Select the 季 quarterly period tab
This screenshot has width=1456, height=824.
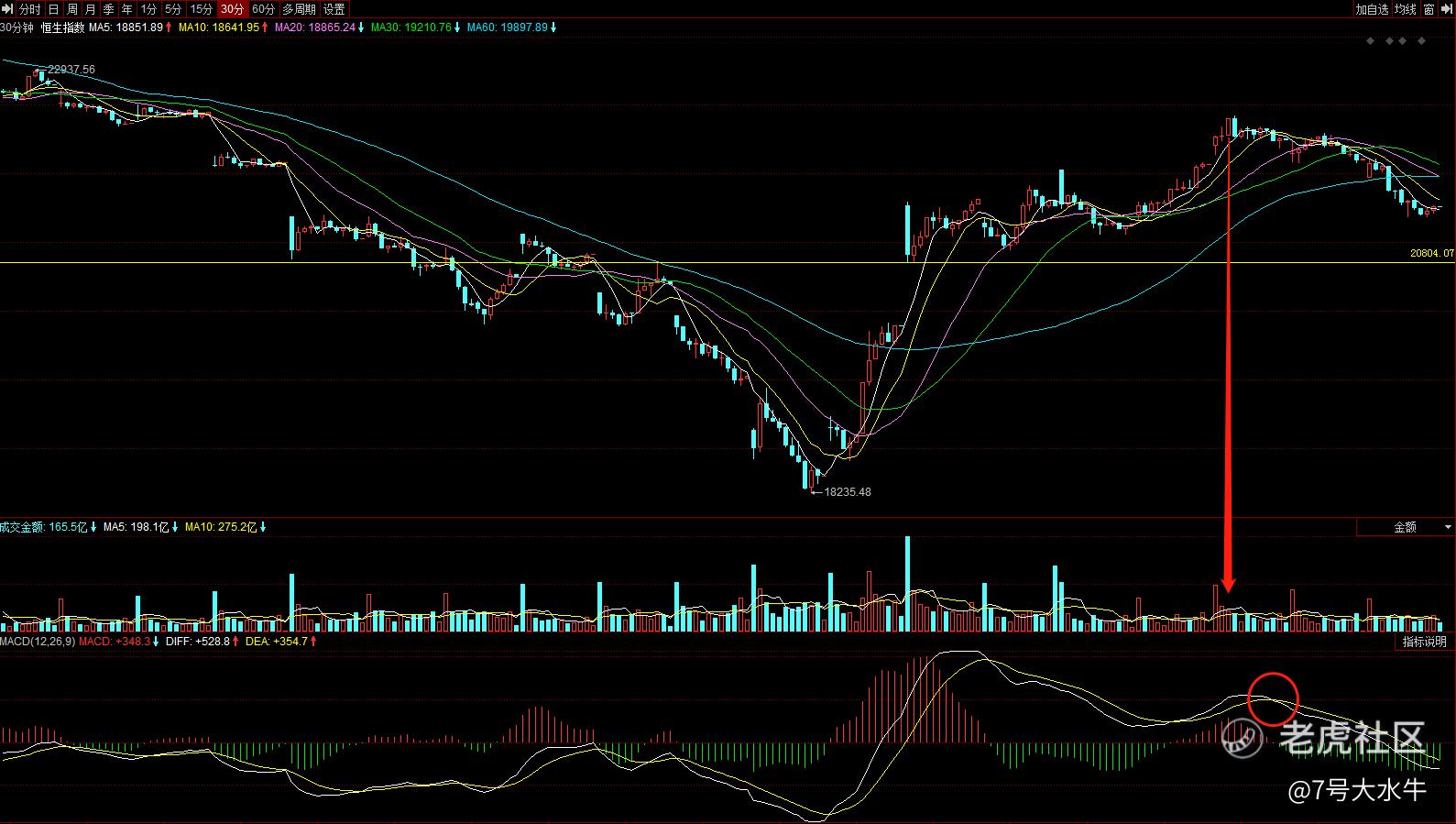tap(108, 9)
